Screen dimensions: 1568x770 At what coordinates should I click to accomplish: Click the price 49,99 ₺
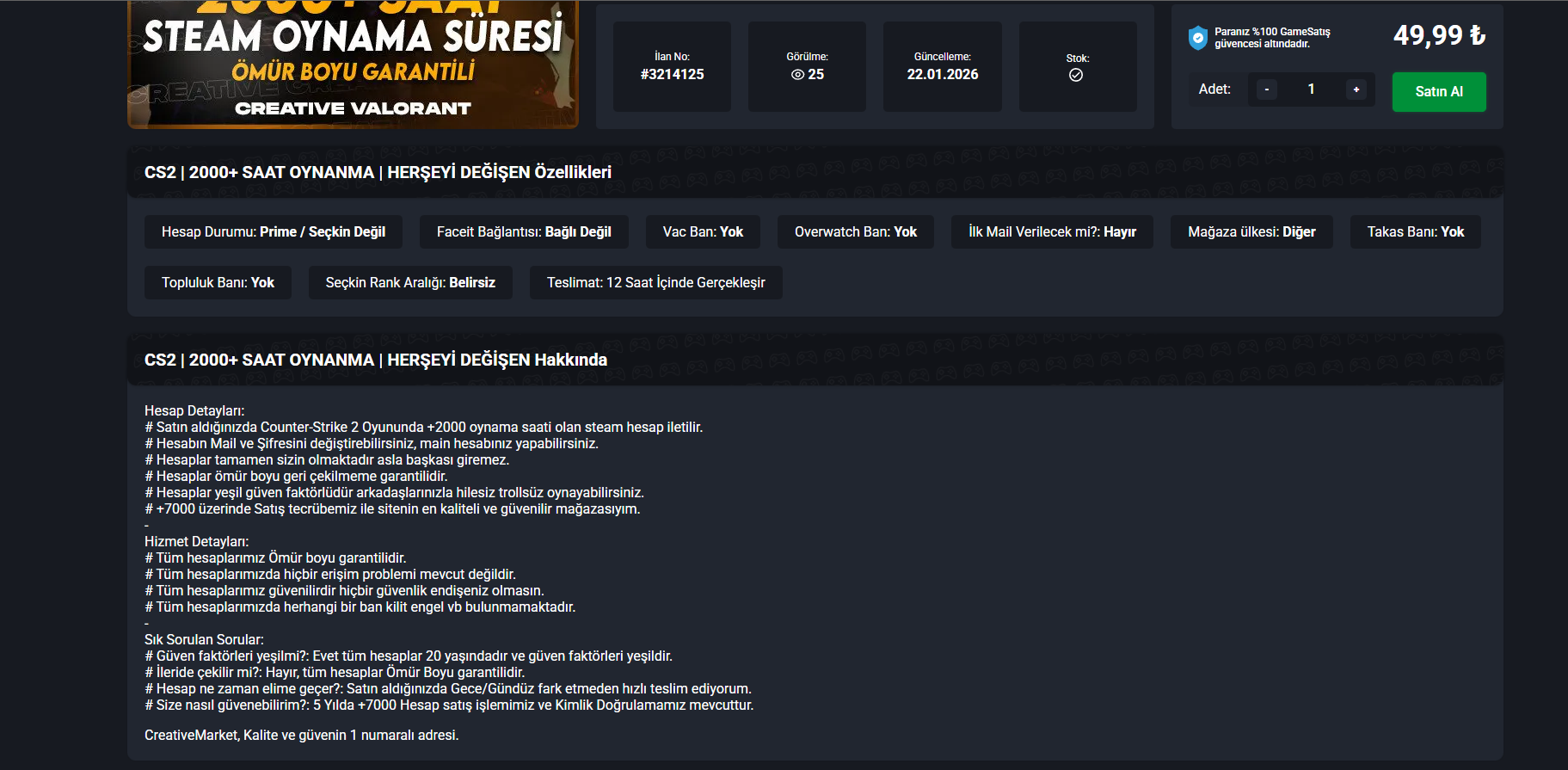coord(1440,35)
